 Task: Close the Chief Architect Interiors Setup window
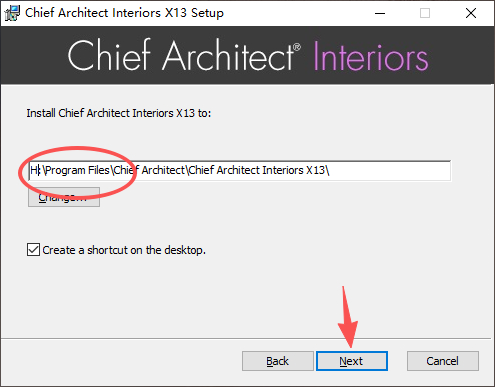coord(471,13)
